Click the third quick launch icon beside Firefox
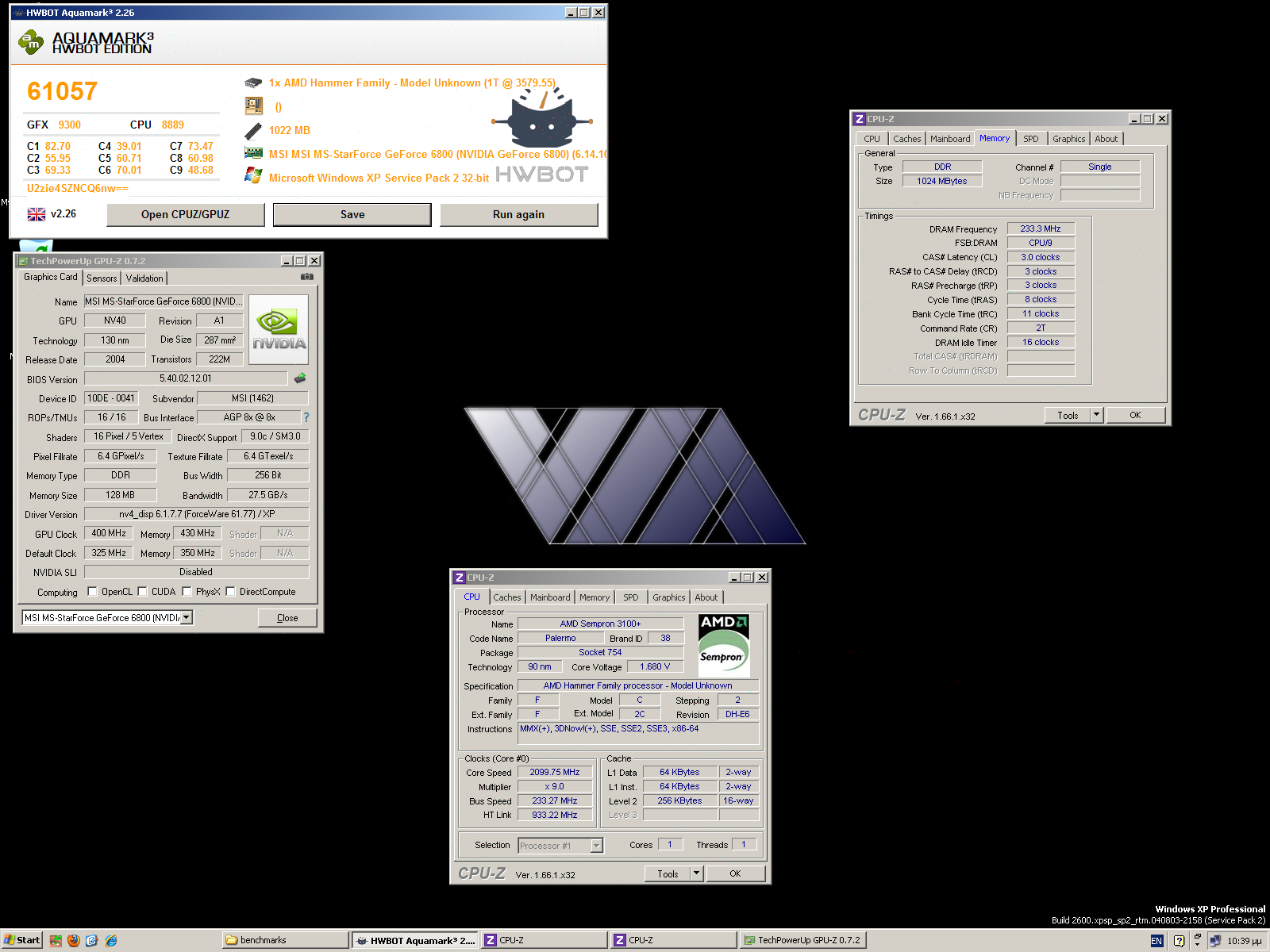The height and width of the screenshot is (952, 1270). tap(92, 940)
